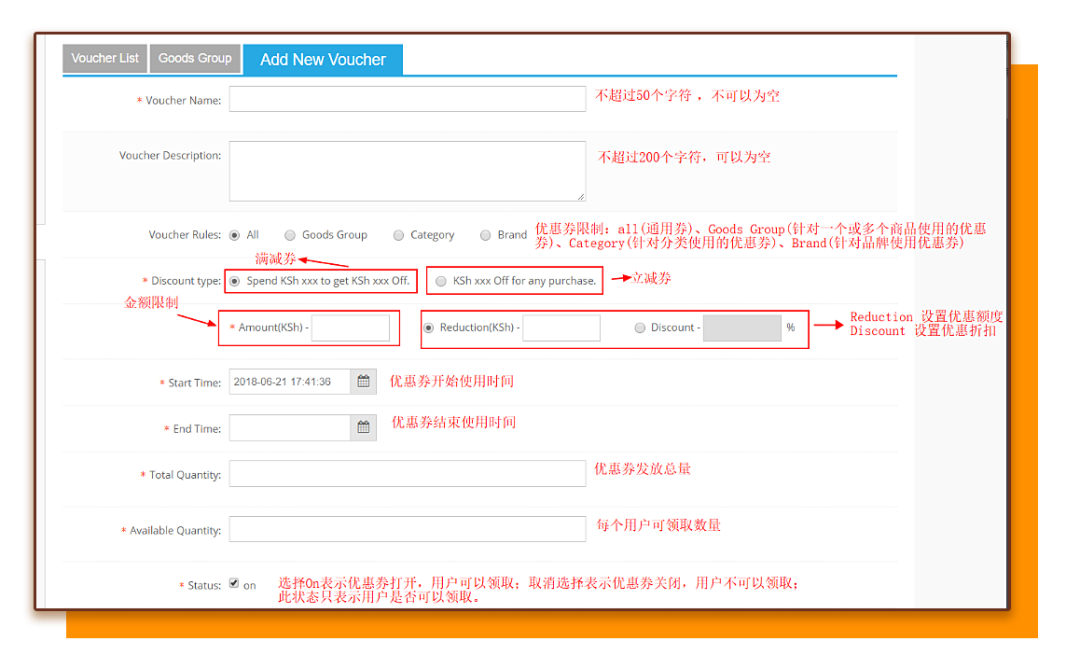Viewport: 1080px width, 669px height.
Task: Open the Goods Group tab
Action: pos(195,59)
